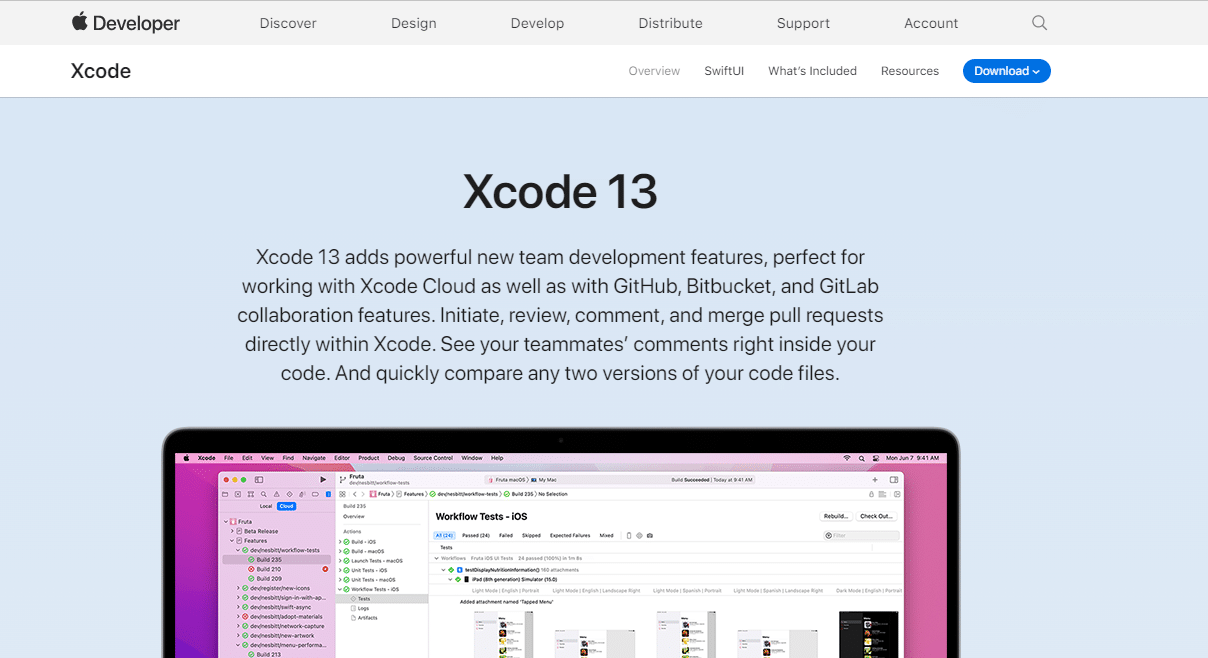Click the red error badge on Build 210

pyautogui.click(x=325, y=569)
